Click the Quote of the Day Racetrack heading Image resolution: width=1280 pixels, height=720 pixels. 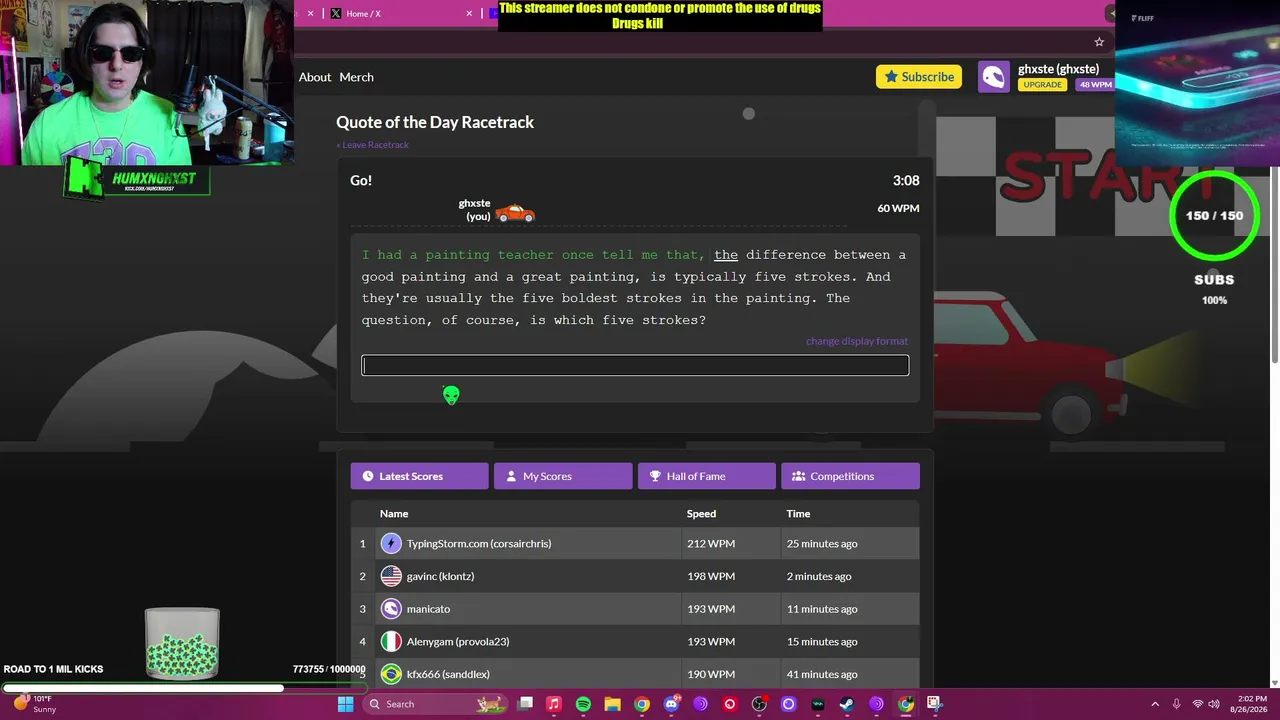click(x=435, y=122)
